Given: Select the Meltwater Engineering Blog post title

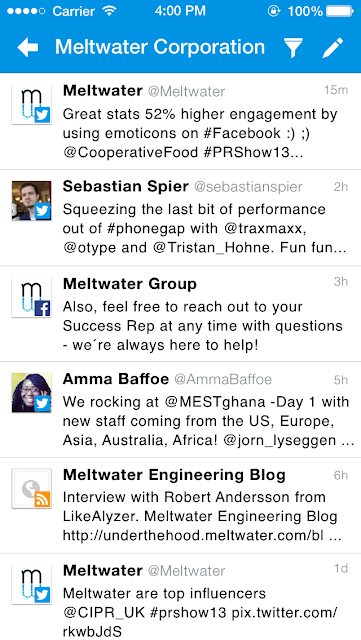Looking at the screenshot, I should coord(174,475).
